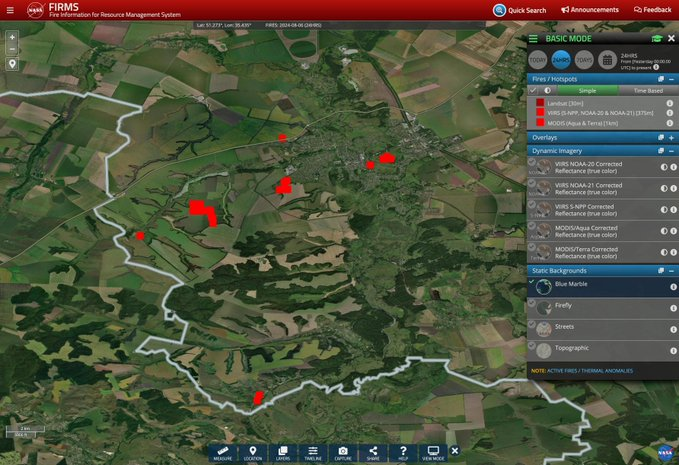Zoom in on the map
Image resolution: width=679 pixels, height=465 pixels.
[12, 37]
